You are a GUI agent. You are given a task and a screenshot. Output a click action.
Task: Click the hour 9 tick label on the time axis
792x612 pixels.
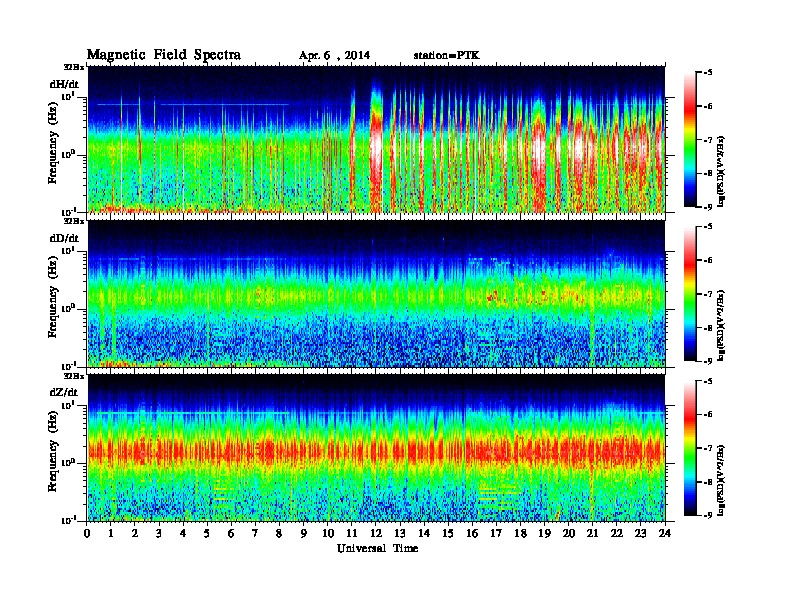point(303,534)
